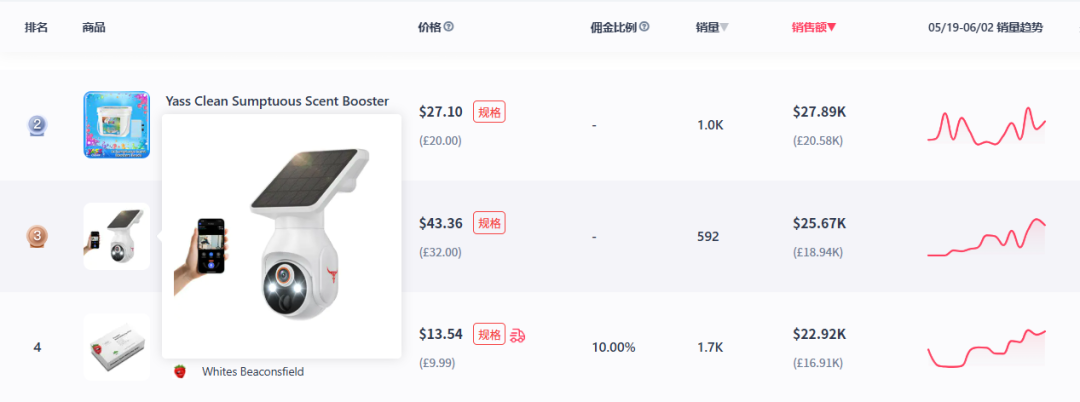Click the enlarged solar camera preview image
Image resolution: width=1080 pixels, height=402 pixels.
pyautogui.click(x=281, y=236)
